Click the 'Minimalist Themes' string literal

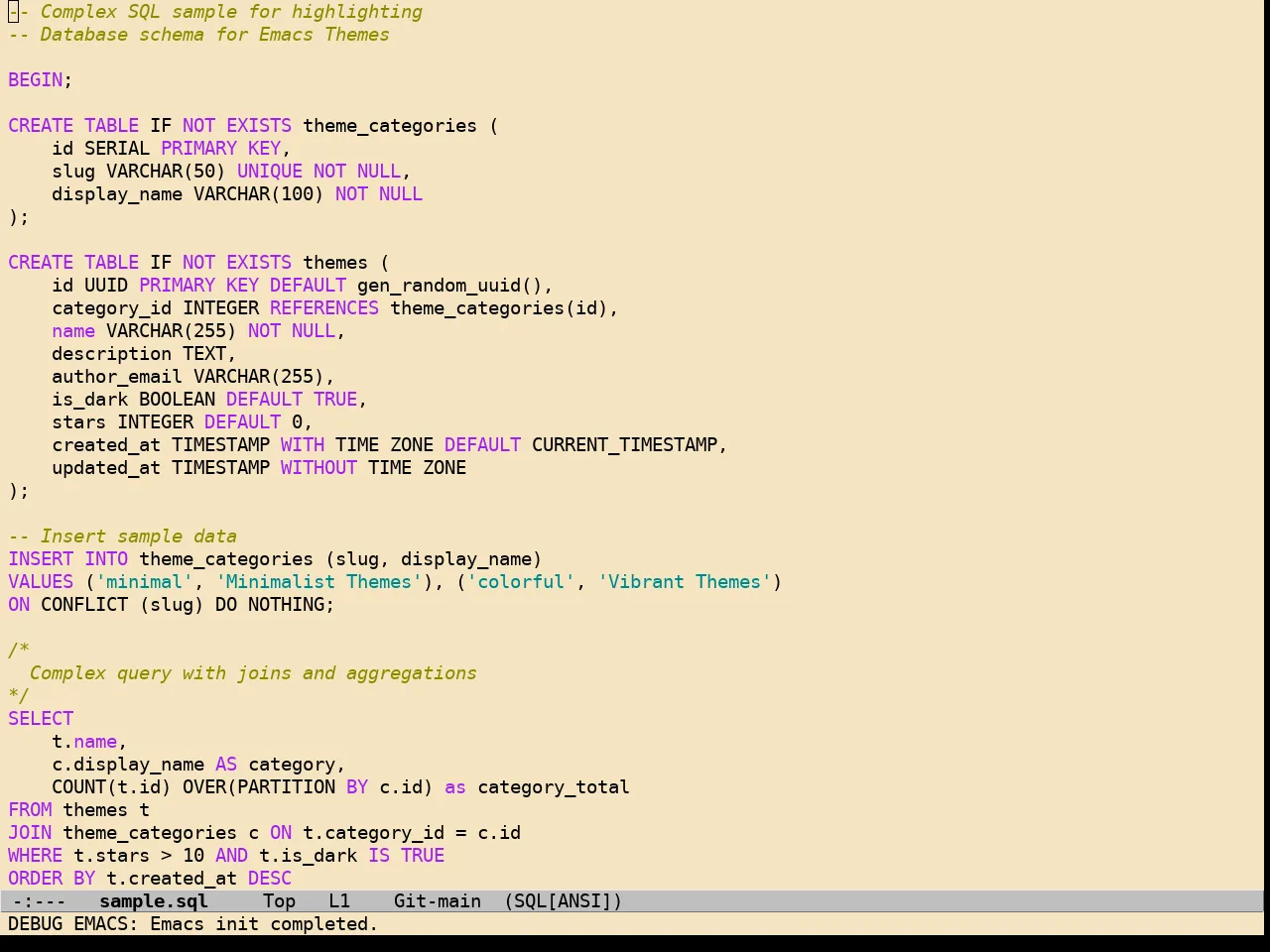click(x=318, y=582)
